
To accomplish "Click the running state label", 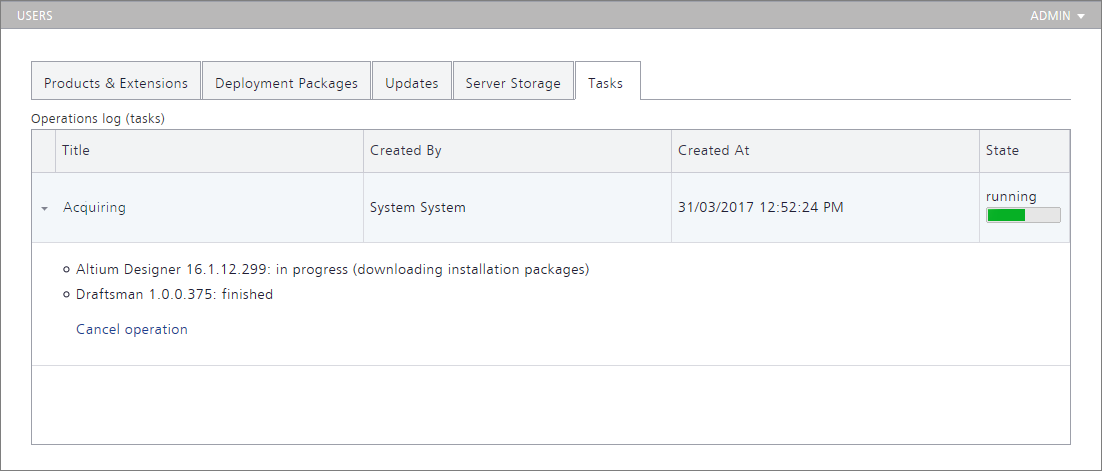I will (x=1011, y=196).
